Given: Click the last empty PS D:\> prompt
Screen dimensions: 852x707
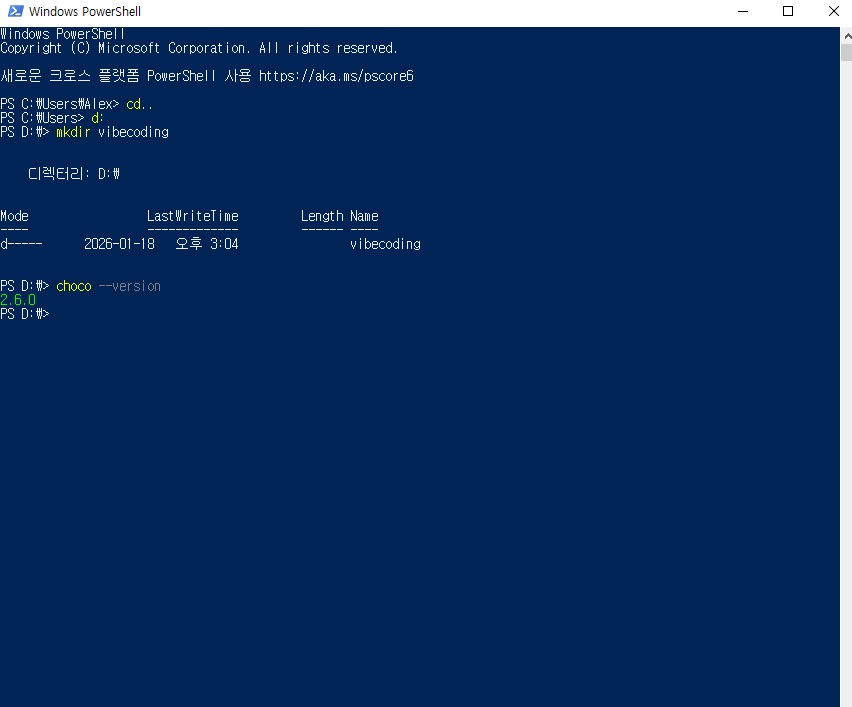Looking at the screenshot, I should 25,314.
